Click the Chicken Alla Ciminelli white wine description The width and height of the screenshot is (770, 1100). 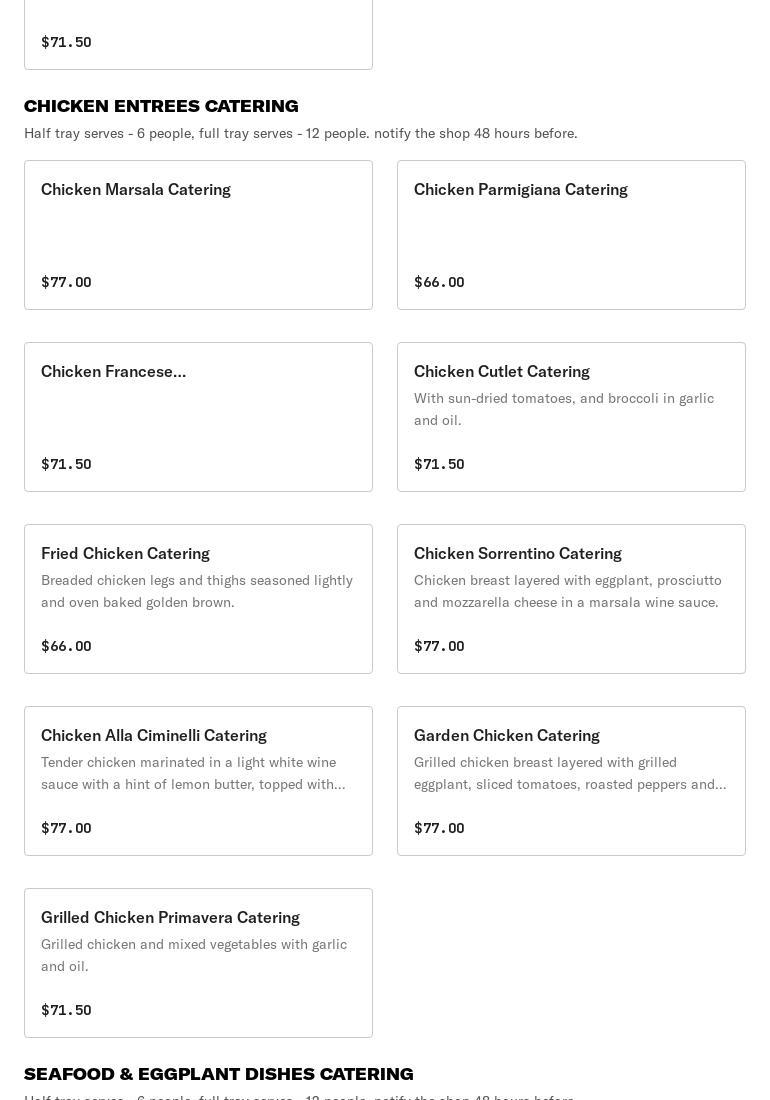(193, 773)
